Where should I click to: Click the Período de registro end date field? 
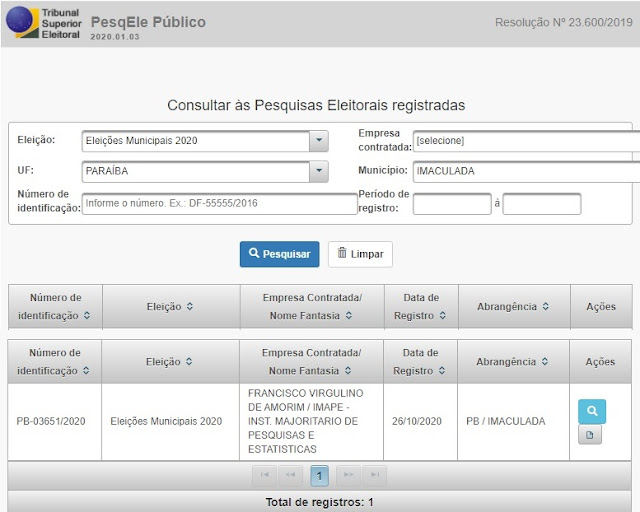(541, 204)
